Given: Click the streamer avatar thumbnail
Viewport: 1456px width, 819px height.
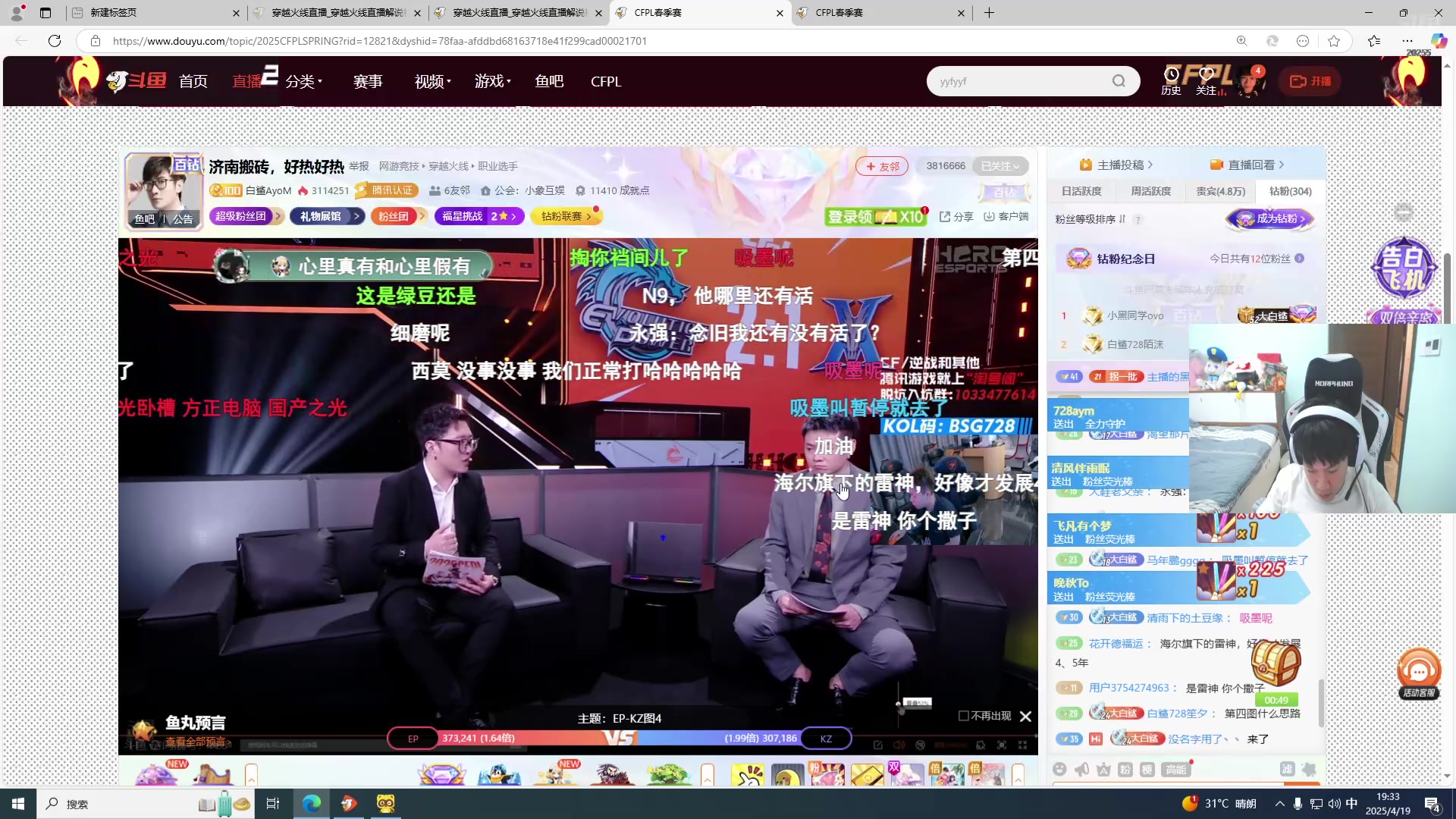Looking at the screenshot, I should [165, 190].
